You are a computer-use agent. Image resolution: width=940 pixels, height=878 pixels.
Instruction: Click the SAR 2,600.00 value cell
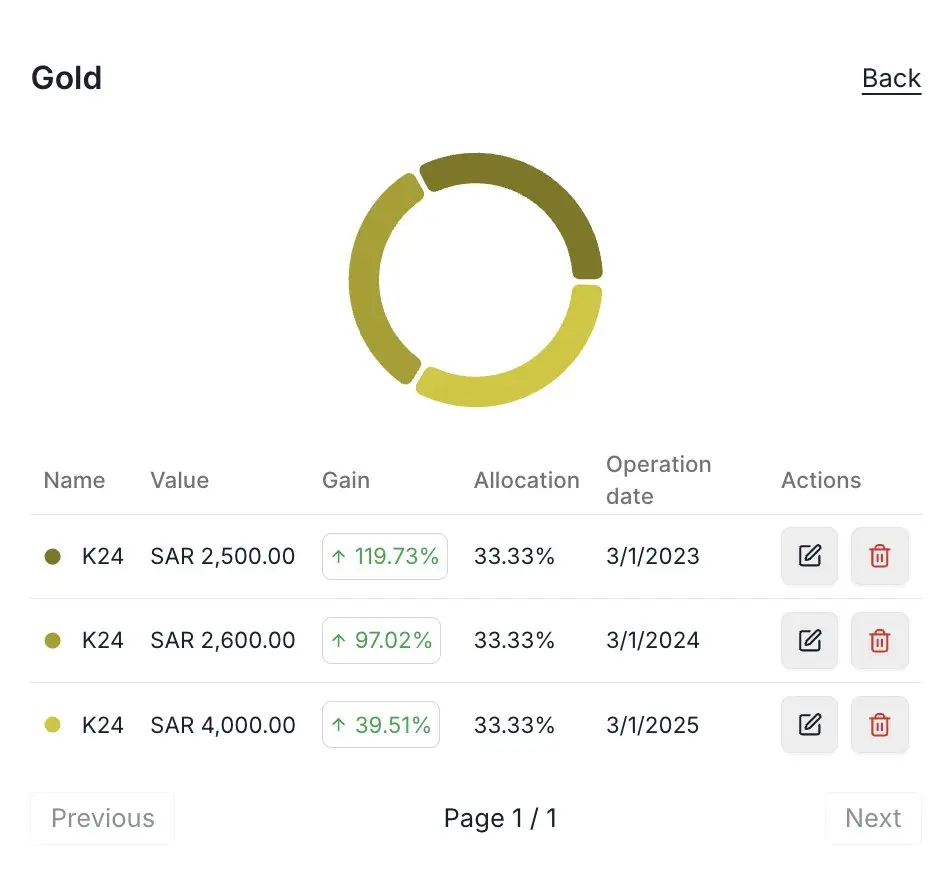pos(222,640)
